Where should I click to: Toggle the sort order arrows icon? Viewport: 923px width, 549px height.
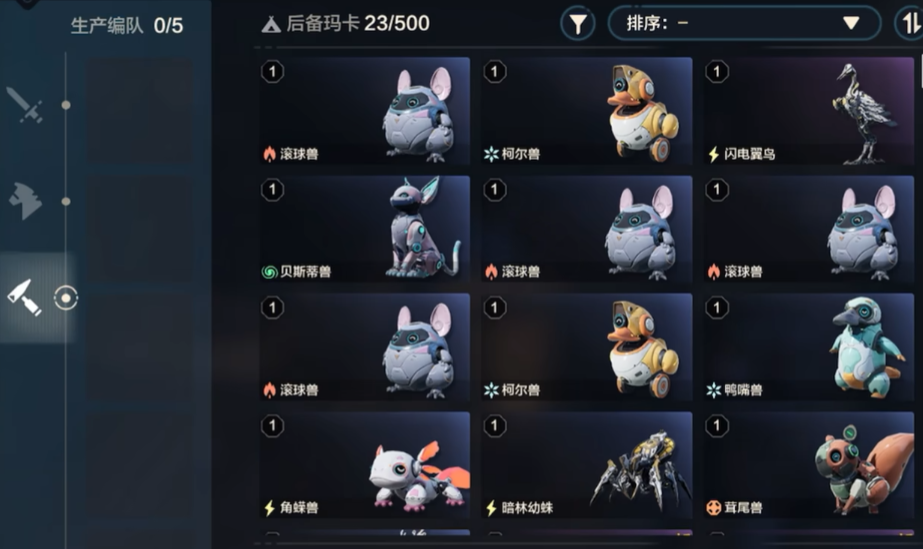pos(909,24)
